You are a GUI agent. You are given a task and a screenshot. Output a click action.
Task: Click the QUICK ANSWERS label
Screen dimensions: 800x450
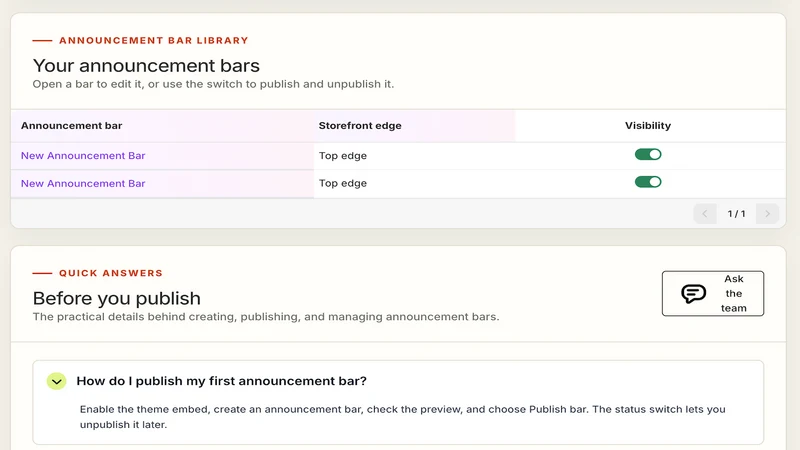click(111, 273)
